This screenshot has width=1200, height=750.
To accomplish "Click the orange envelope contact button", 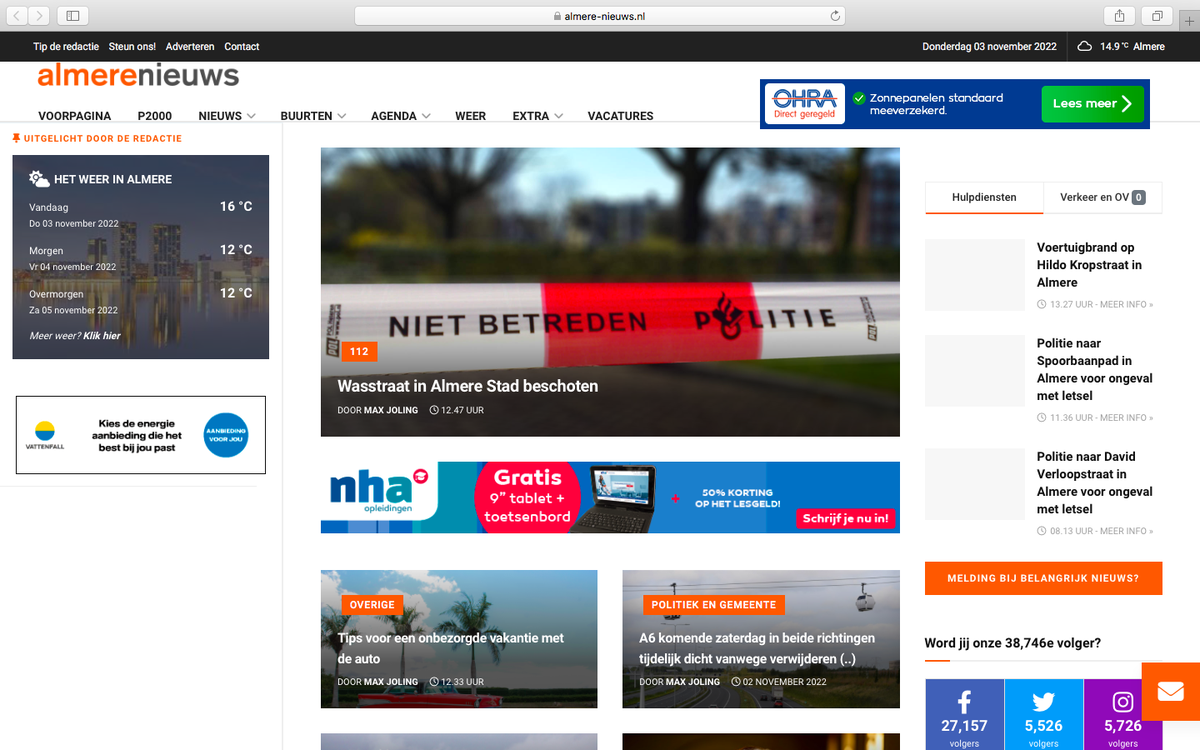I will coord(1171,691).
